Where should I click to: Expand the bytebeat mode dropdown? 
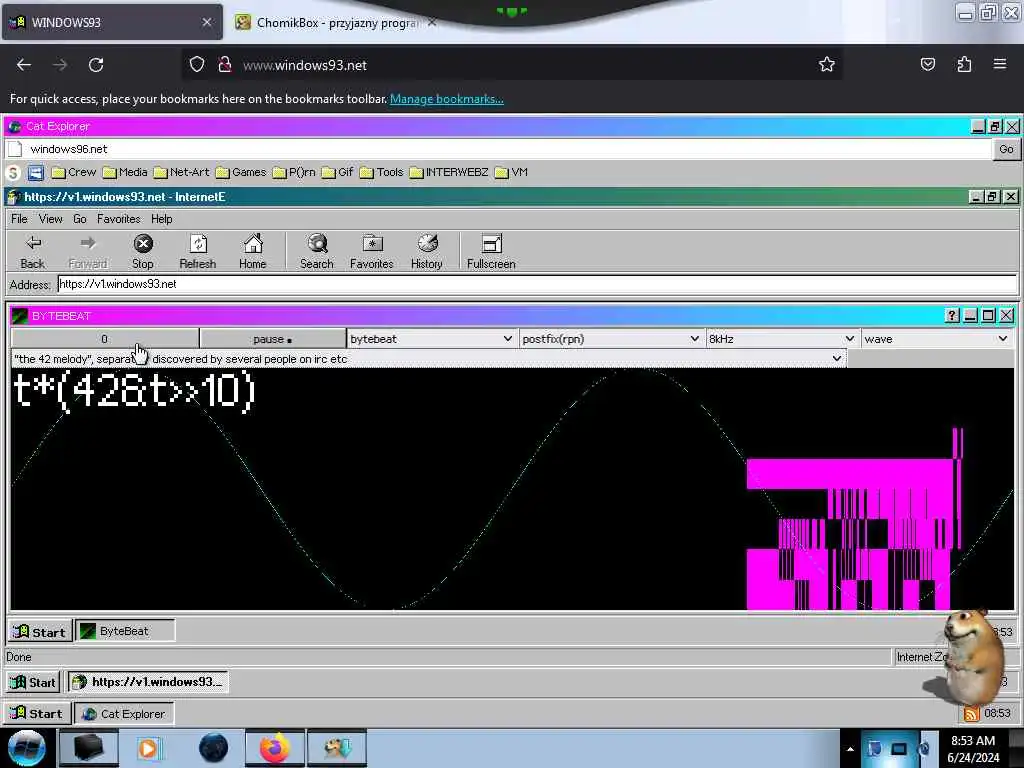click(x=431, y=339)
